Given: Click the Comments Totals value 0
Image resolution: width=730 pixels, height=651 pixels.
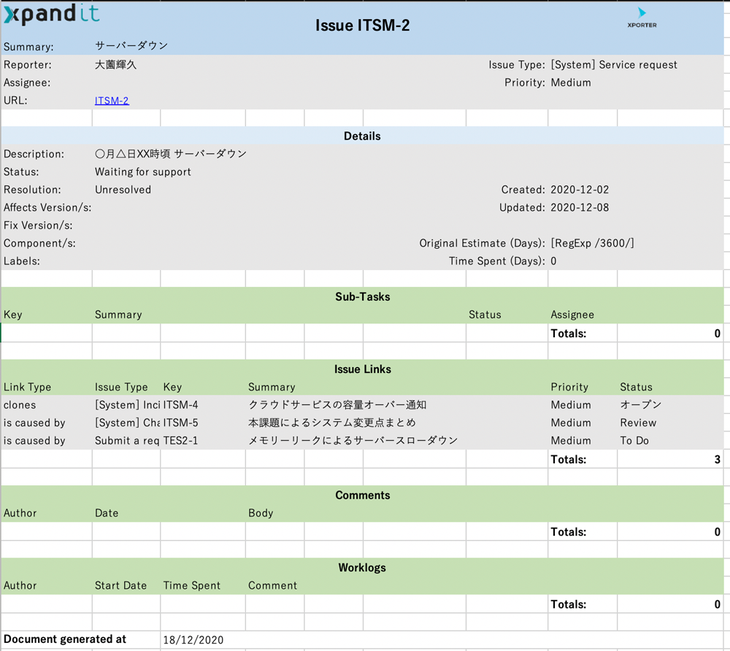Looking at the screenshot, I should click(x=717, y=532).
